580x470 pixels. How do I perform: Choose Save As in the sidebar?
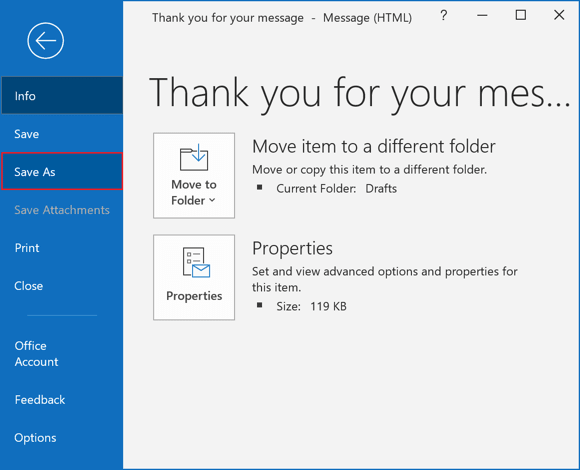coord(62,172)
